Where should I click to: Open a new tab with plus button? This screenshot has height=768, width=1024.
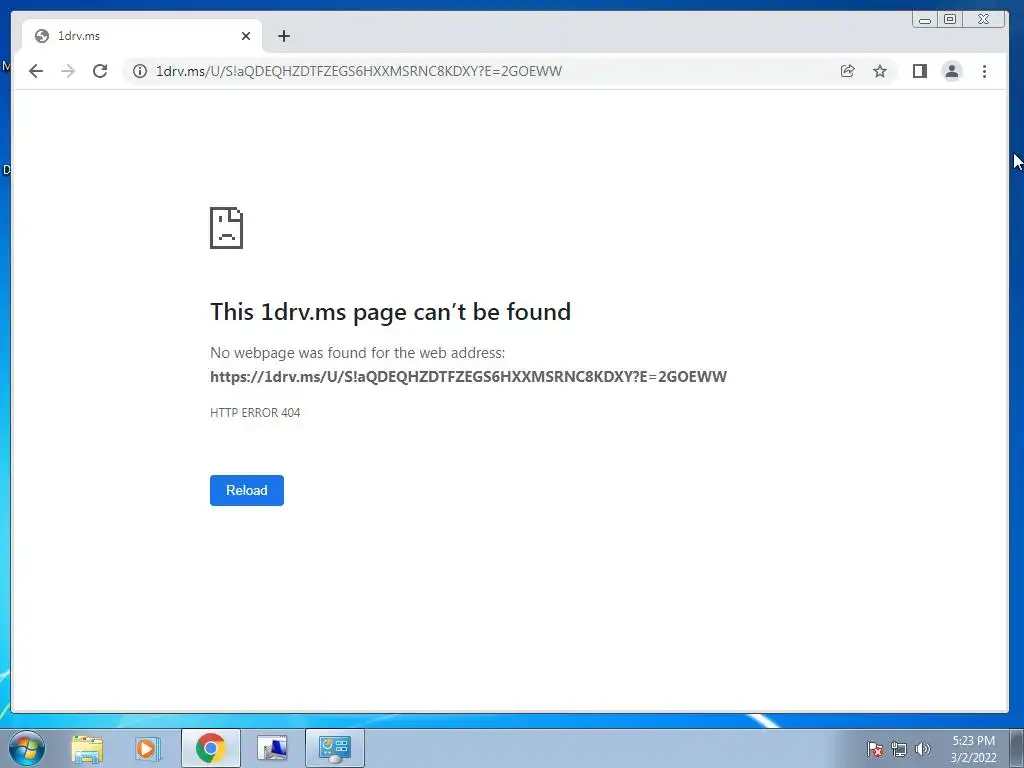click(x=283, y=36)
